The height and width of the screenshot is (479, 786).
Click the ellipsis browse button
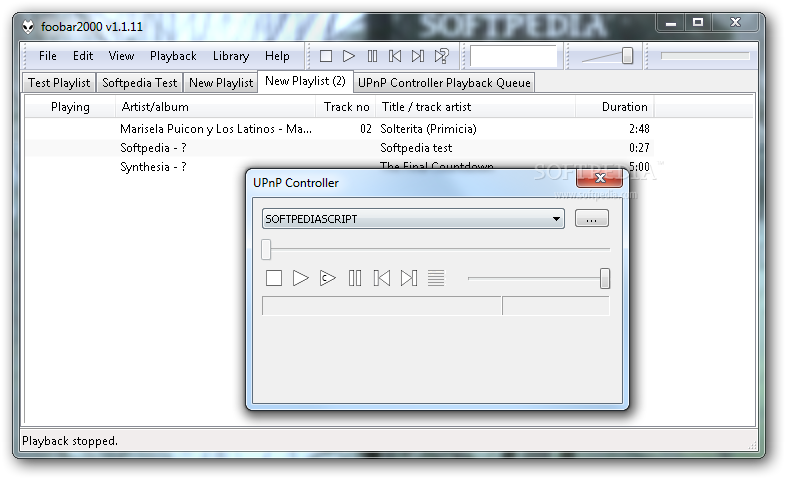[x=592, y=219]
